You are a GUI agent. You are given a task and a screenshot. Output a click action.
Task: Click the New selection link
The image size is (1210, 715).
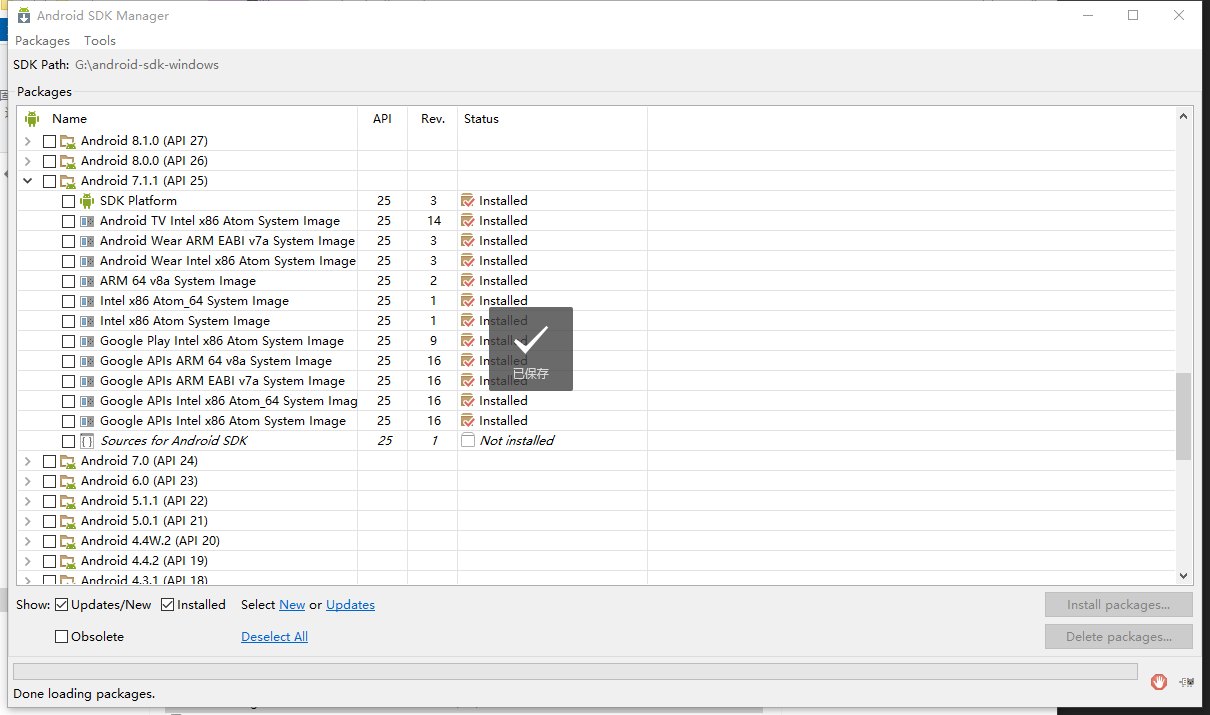[292, 605]
